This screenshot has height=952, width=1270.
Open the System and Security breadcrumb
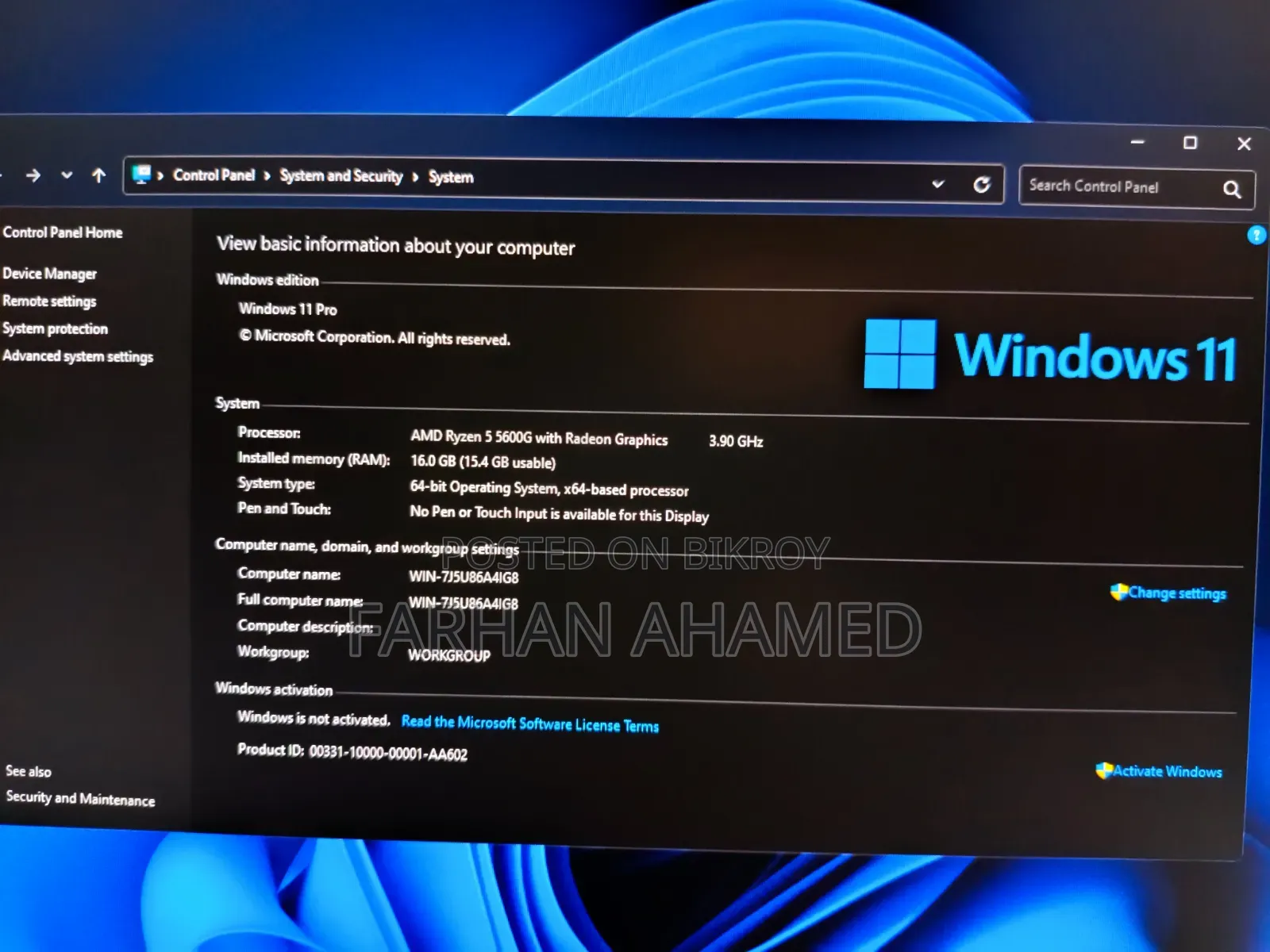coord(341,176)
